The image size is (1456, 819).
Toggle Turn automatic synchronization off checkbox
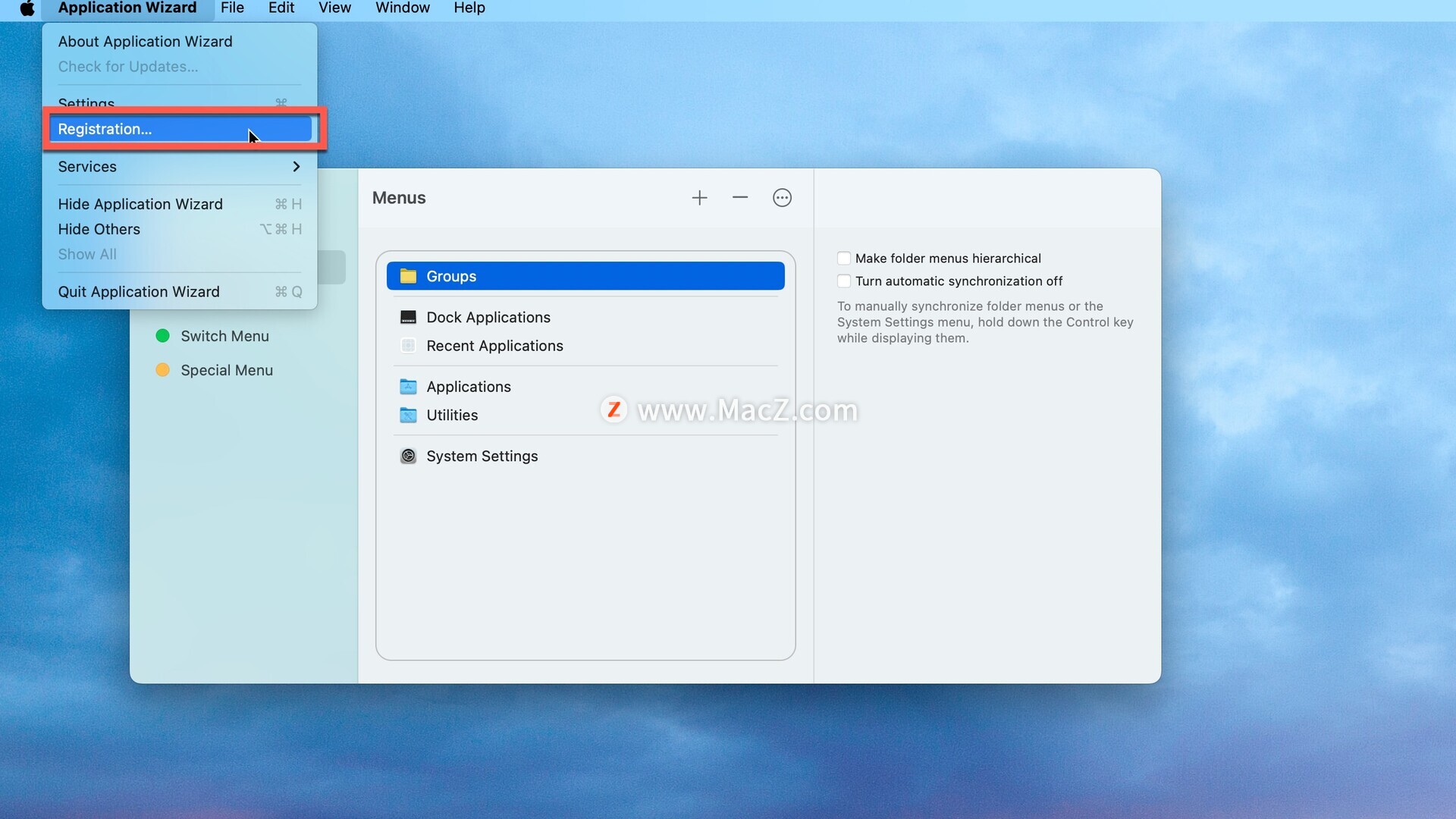coord(844,281)
